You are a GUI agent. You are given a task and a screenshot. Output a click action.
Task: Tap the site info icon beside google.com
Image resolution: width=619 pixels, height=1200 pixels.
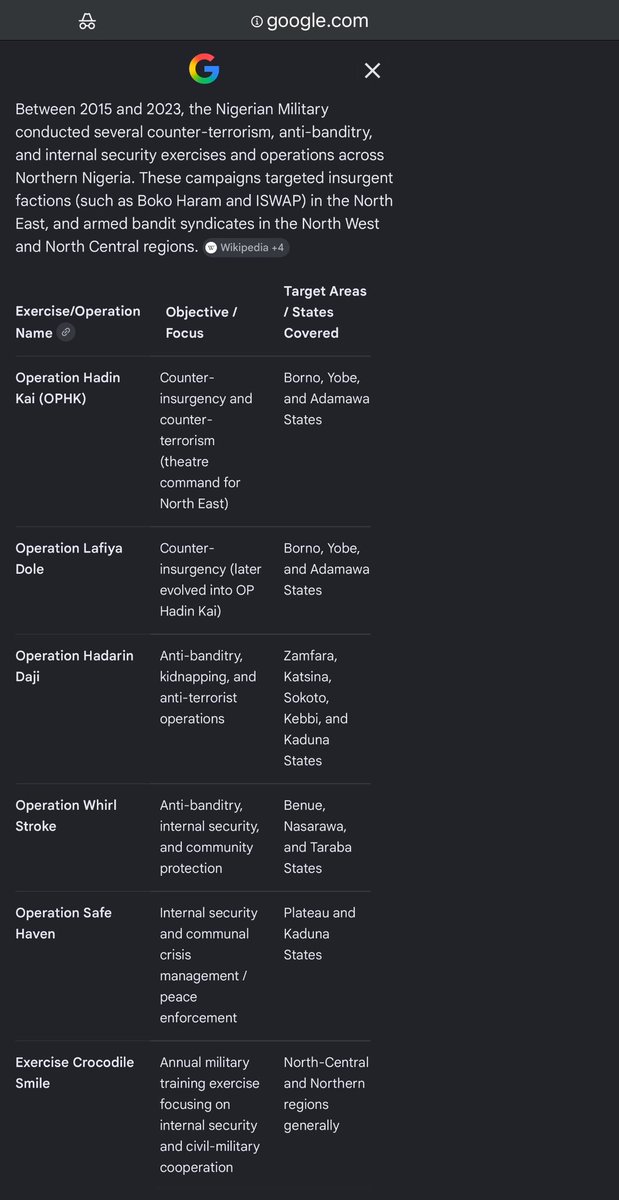tap(257, 21)
